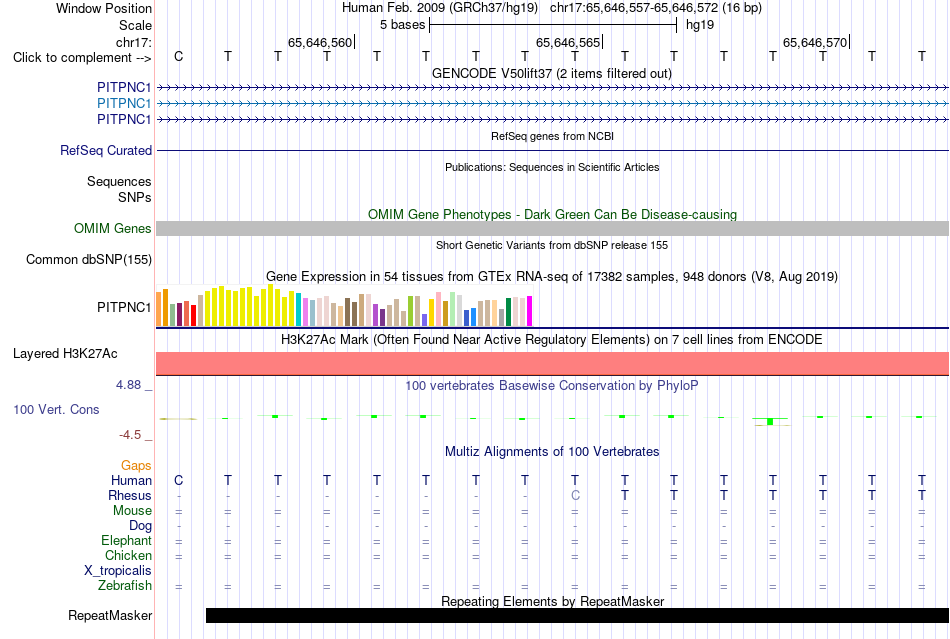Click position label 65,646,570

coord(815,42)
